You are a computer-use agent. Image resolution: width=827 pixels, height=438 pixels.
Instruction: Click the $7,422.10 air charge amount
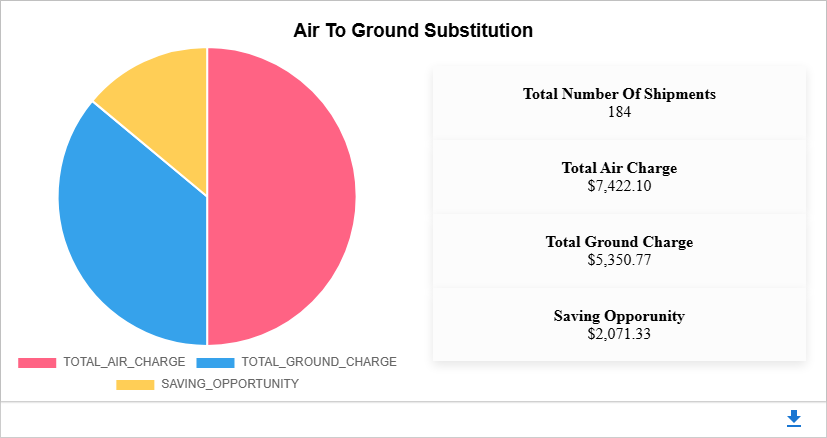click(619, 185)
